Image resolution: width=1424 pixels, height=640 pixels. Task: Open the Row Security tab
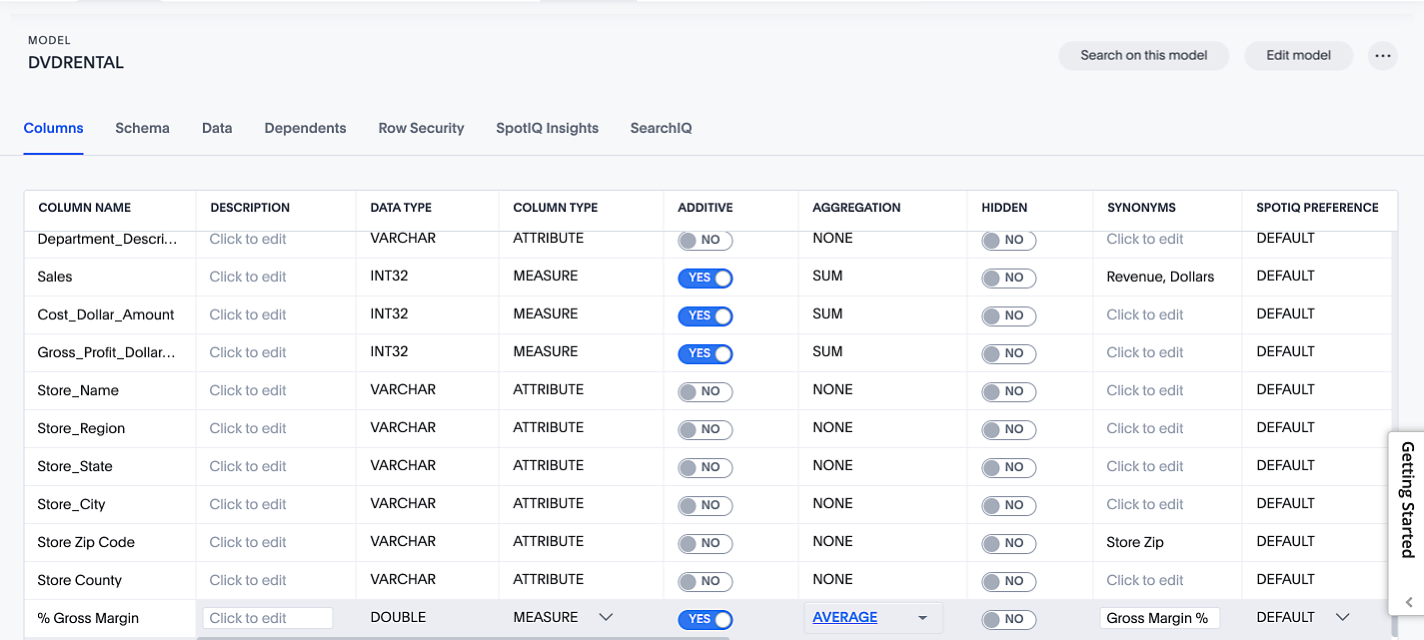(x=421, y=128)
